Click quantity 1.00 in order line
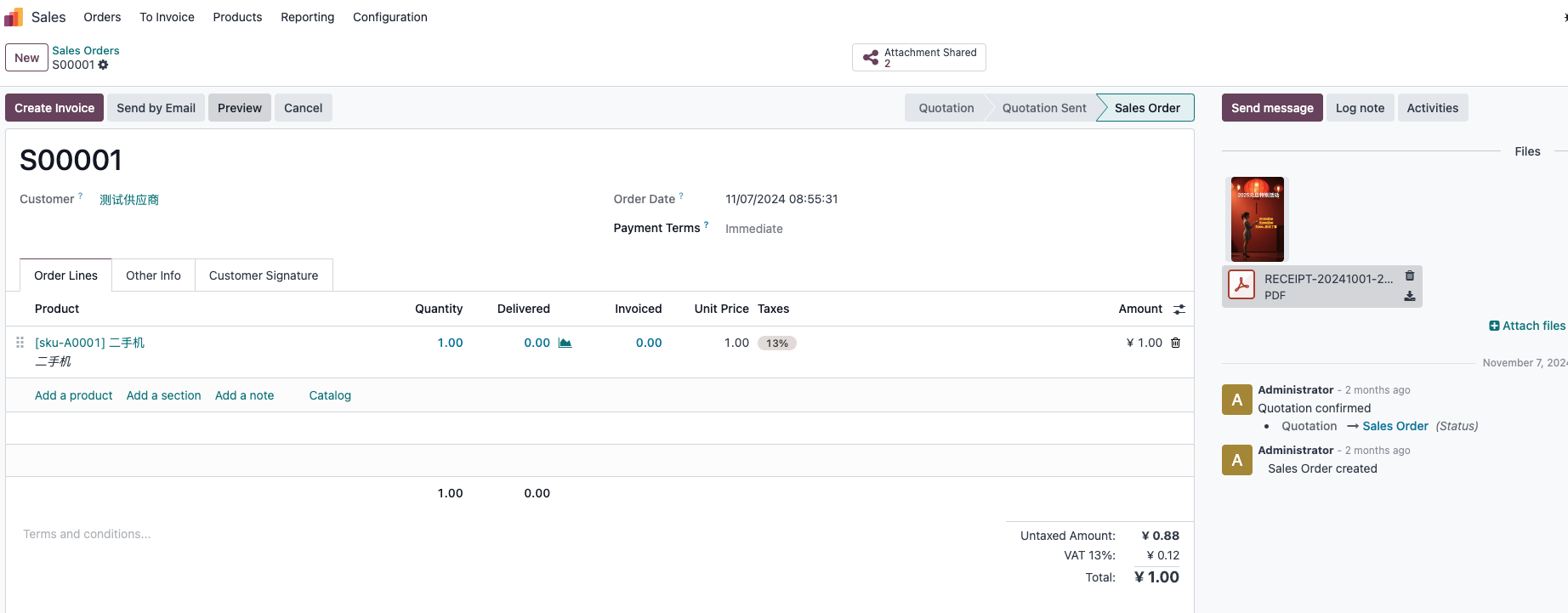1568x613 pixels. pyautogui.click(x=450, y=343)
